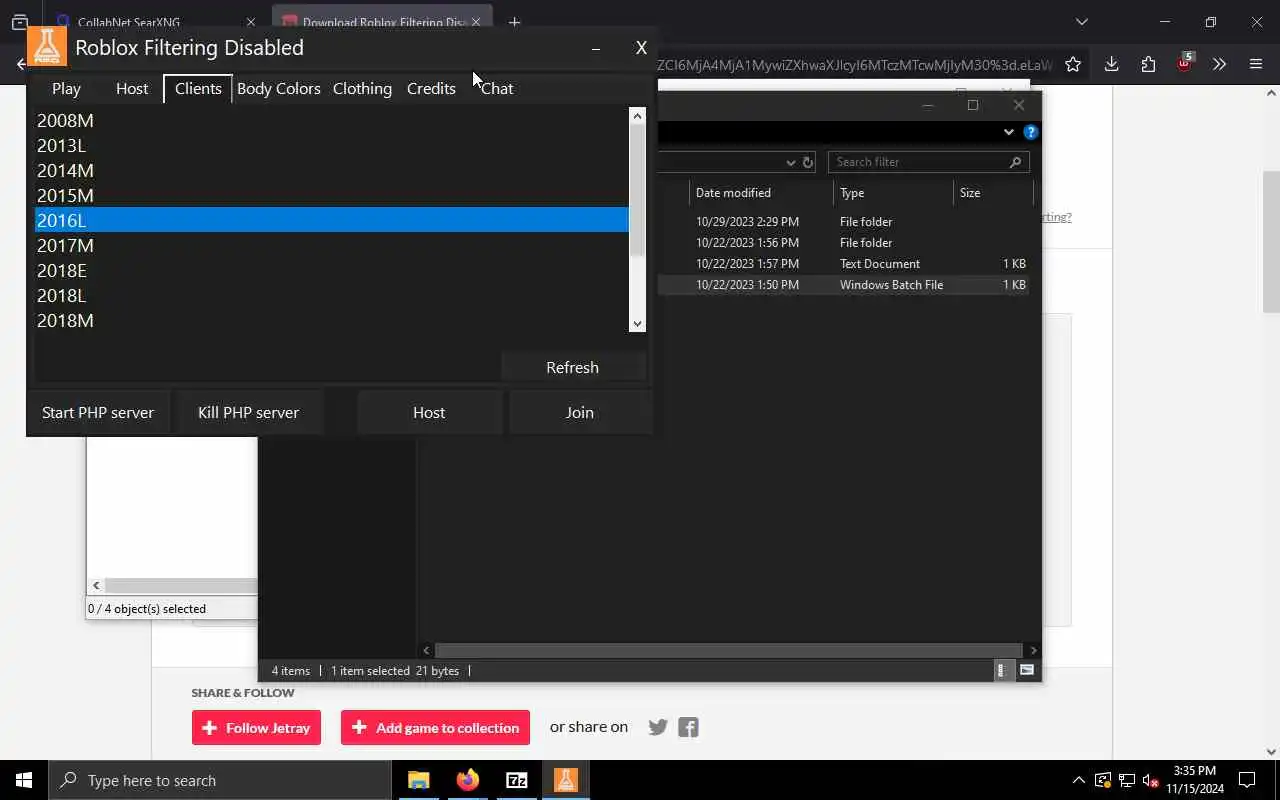The width and height of the screenshot is (1280, 800).
Task: Select the 2013L client
Action: [x=331, y=145]
